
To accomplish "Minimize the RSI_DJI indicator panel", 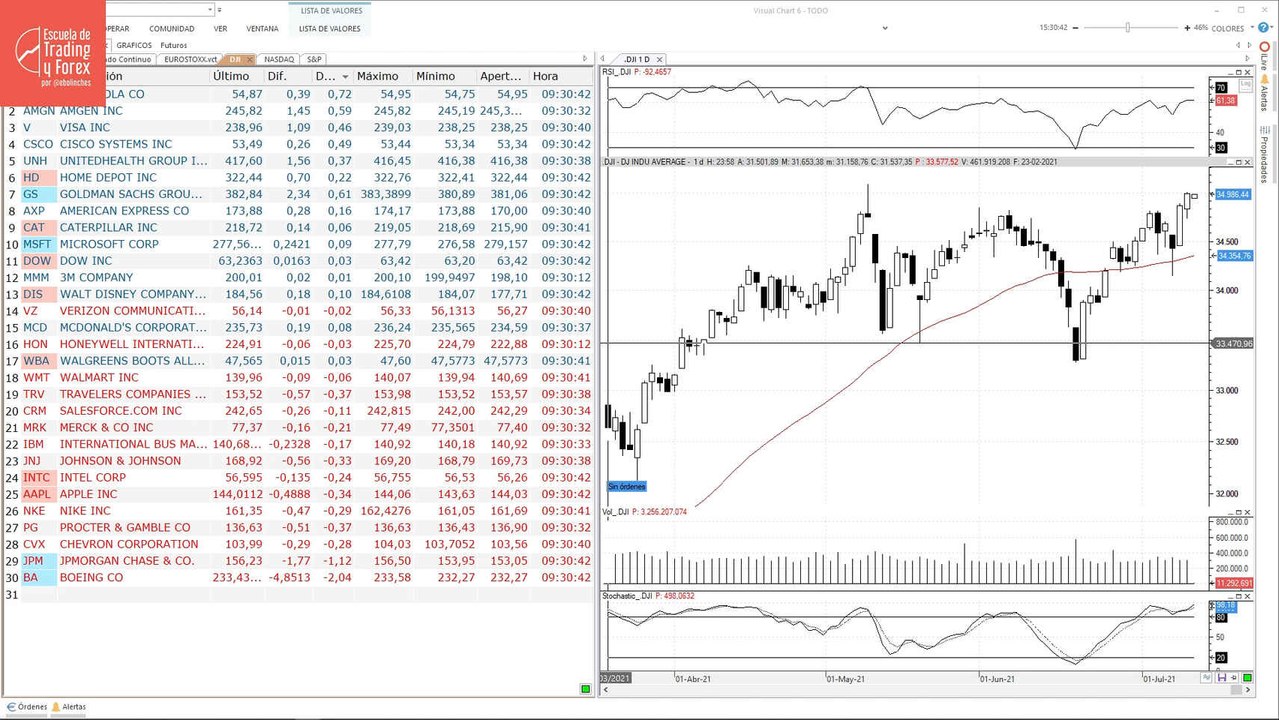I will coord(1230,73).
